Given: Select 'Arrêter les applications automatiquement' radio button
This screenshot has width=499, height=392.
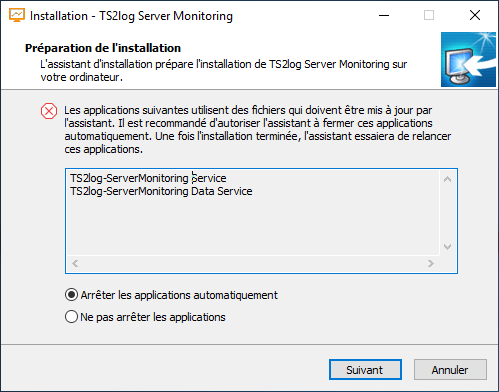Looking at the screenshot, I should (x=71, y=295).
